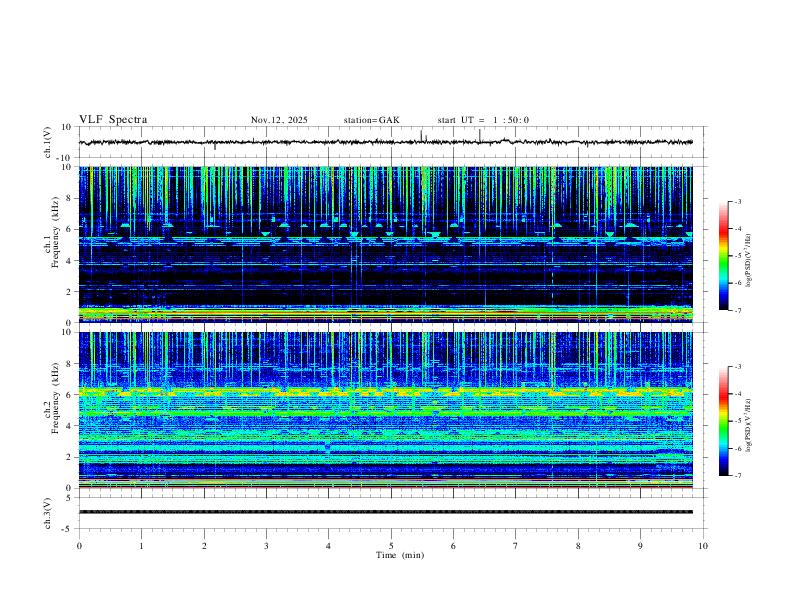Screen dimensions: 792x612
Task: Click the "station=GAK" label
Action: pyautogui.click(x=371, y=120)
